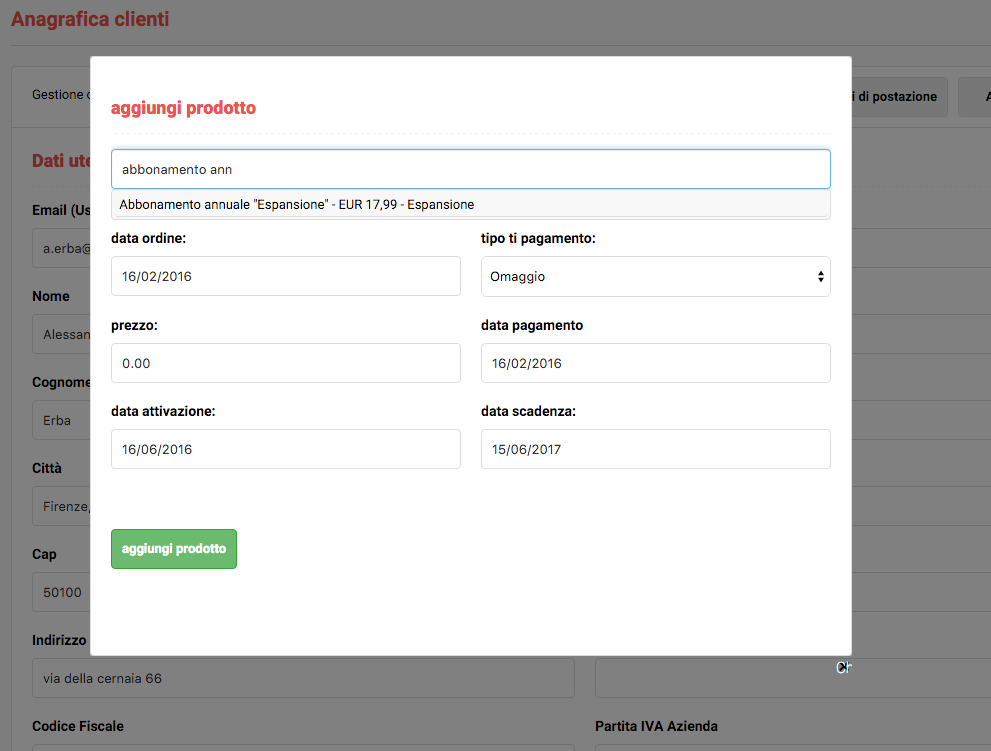Open the tipo ti pagamento dropdown
The width and height of the screenshot is (991, 751).
coord(655,276)
